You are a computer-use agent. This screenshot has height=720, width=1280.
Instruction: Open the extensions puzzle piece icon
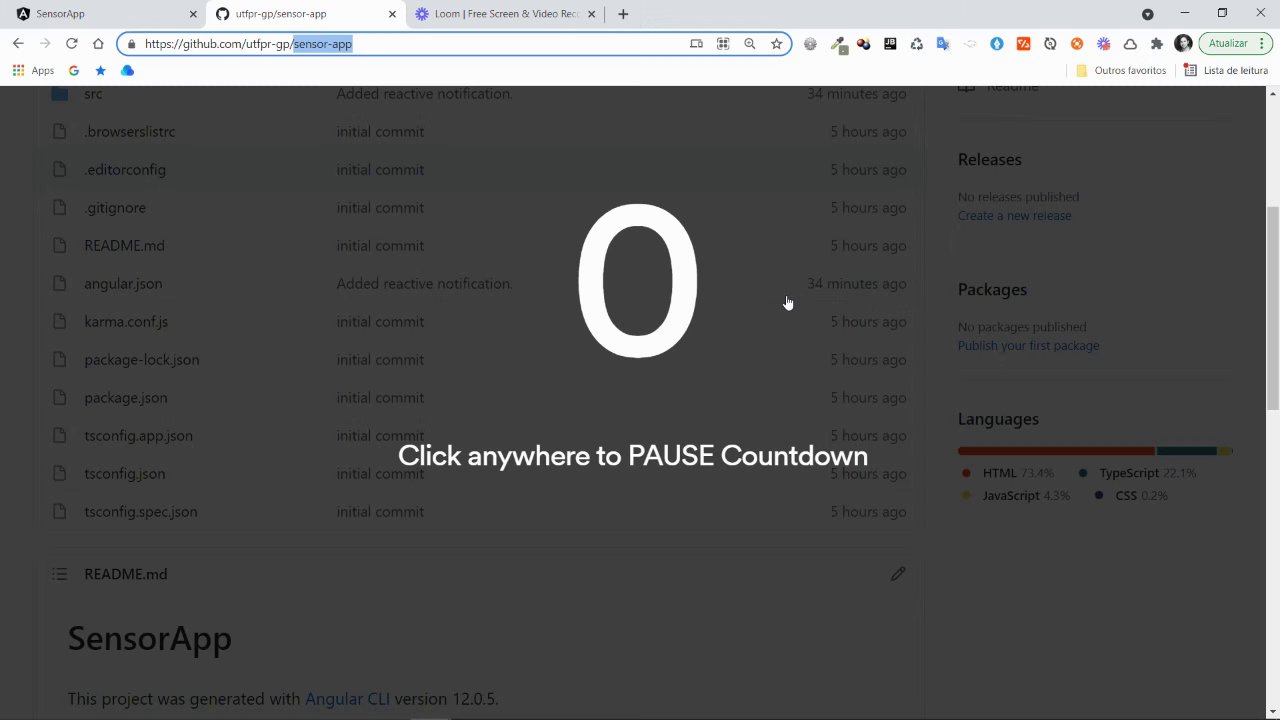click(1157, 44)
